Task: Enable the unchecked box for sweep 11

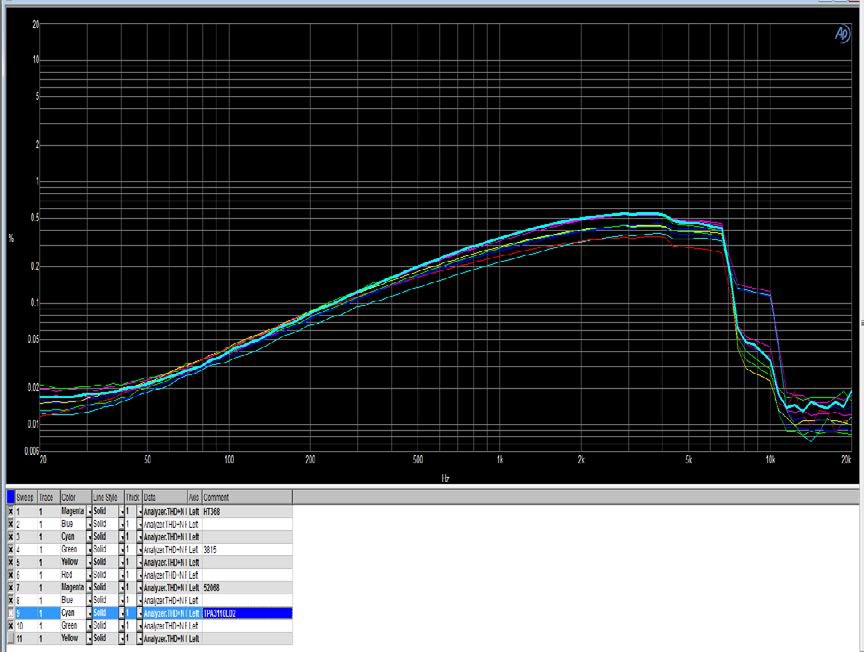Action: [x=11, y=638]
